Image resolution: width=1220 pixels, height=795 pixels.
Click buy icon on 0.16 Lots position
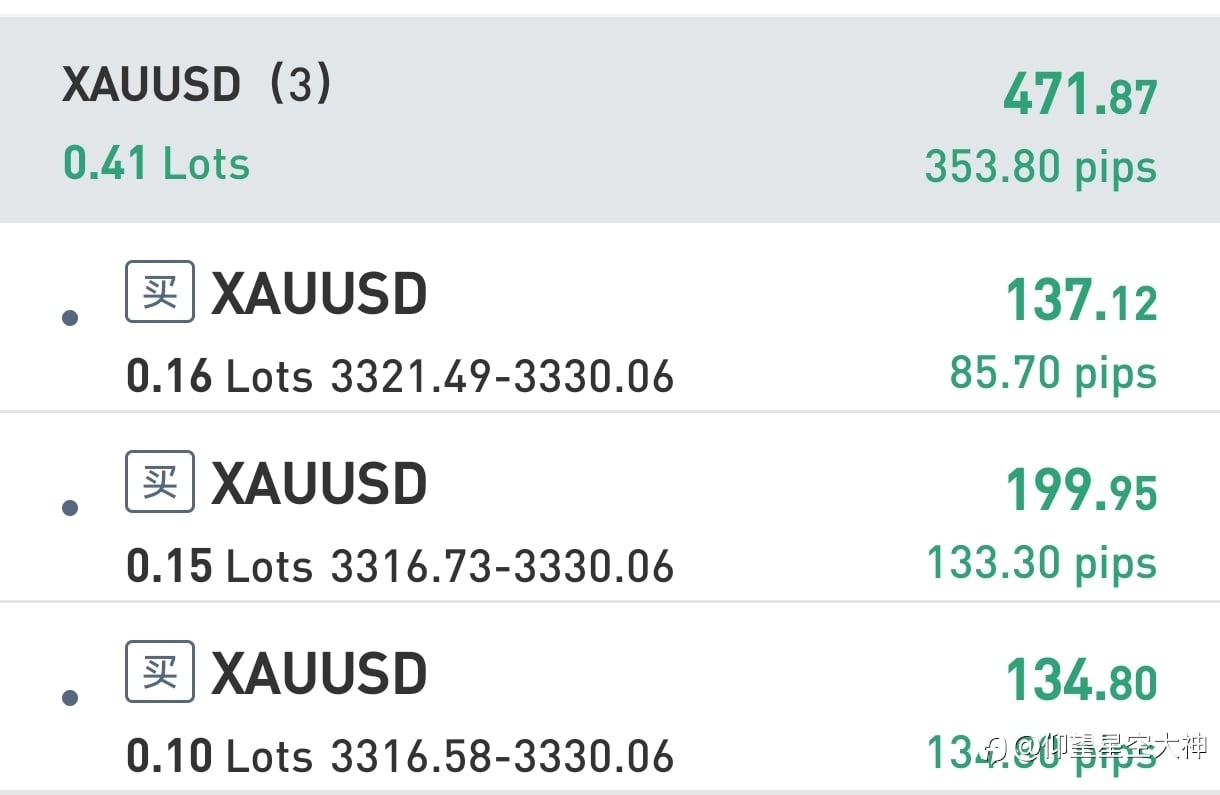pos(159,292)
